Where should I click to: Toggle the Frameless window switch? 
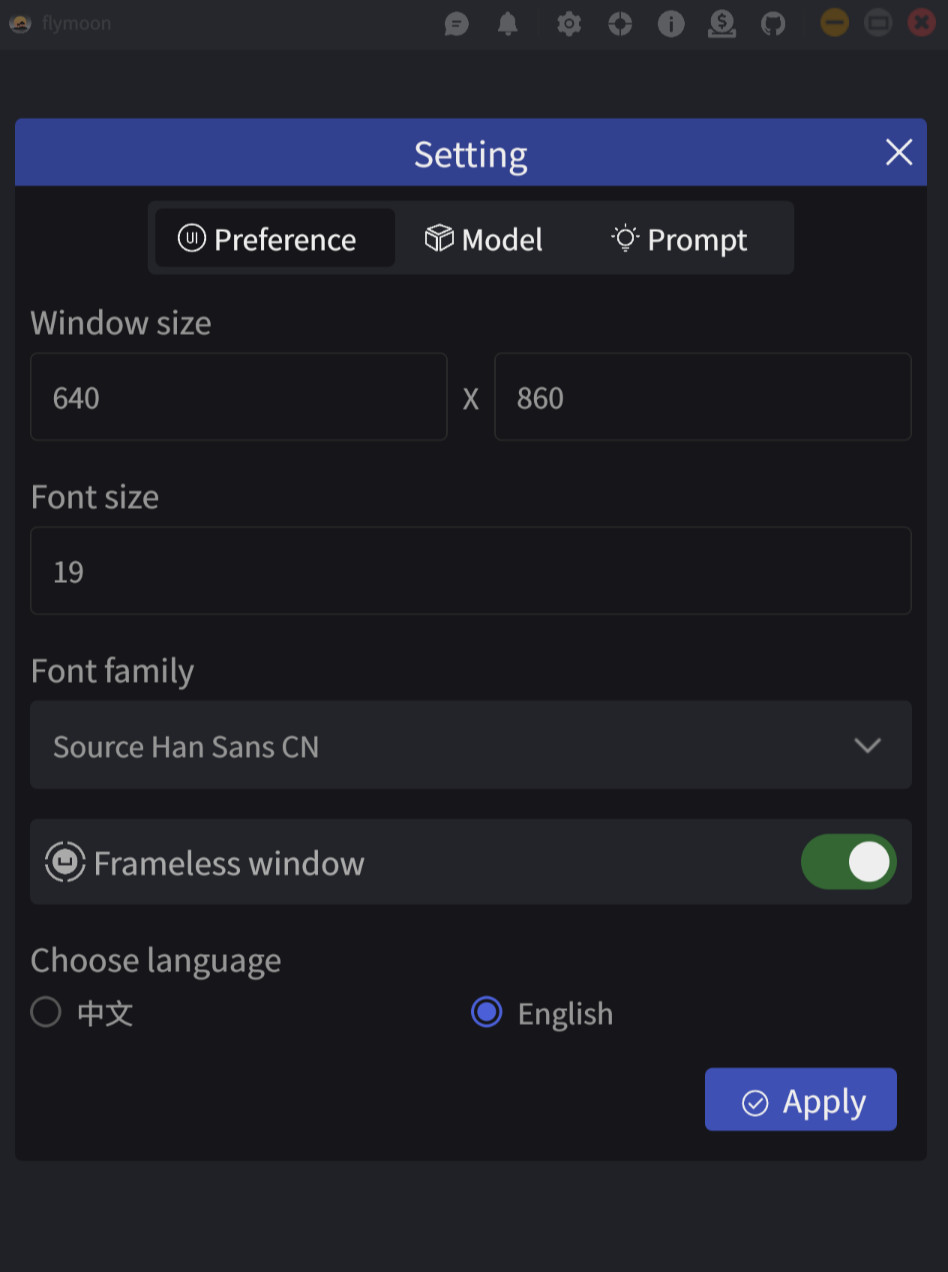point(848,862)
